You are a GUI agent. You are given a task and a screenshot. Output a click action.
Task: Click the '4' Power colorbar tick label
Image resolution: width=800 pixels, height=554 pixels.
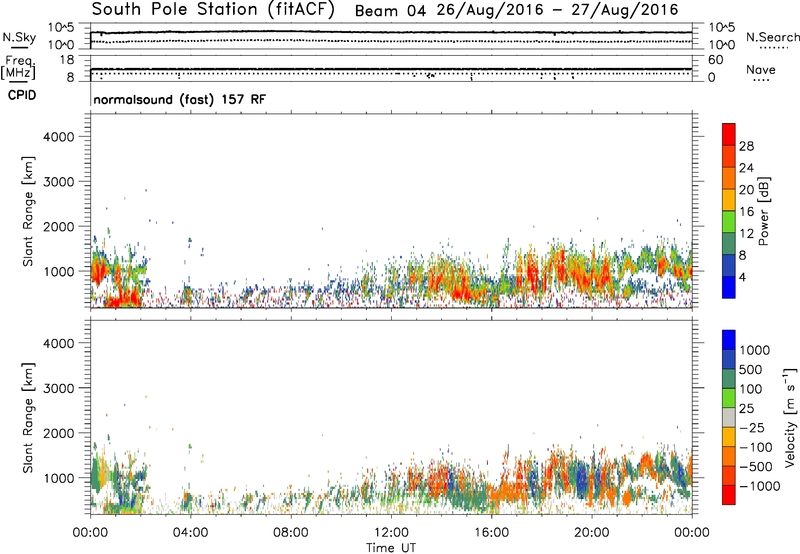tap(742, 277)
